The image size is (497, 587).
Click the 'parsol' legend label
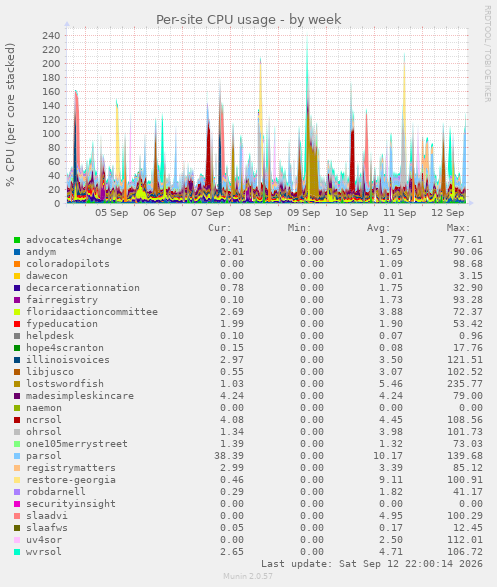tap(44, 456)
